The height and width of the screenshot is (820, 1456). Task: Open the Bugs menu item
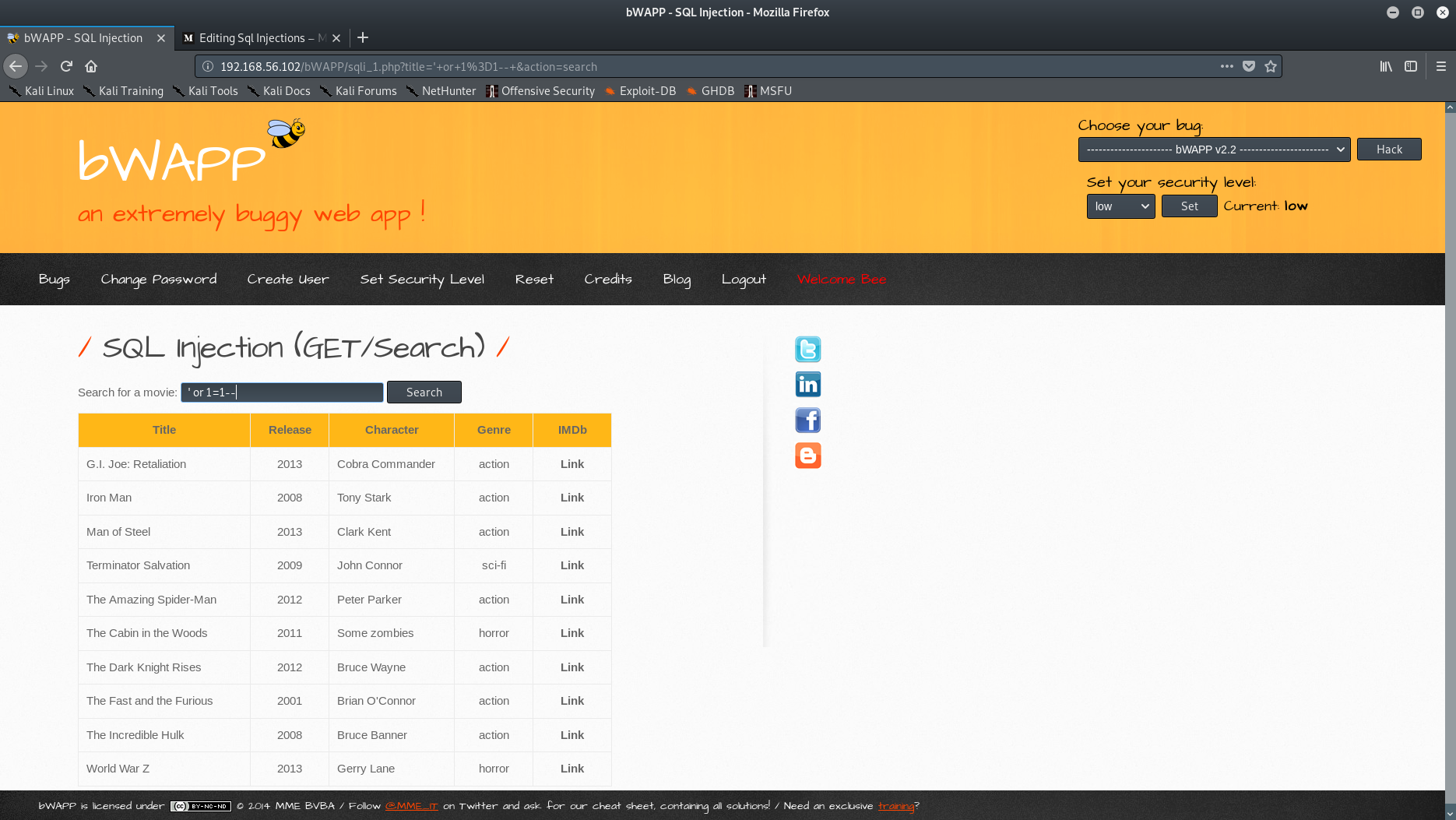pyautogui.click(x=55, y=279)
